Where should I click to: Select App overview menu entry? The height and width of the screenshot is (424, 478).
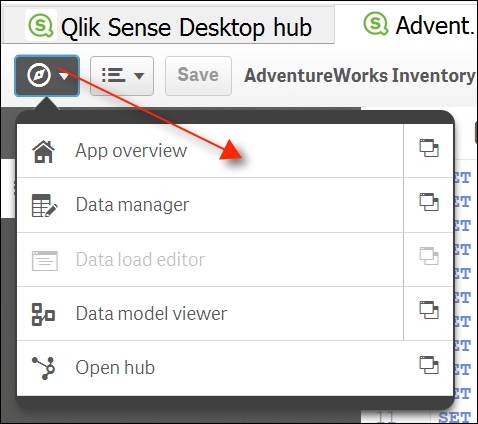210,151
